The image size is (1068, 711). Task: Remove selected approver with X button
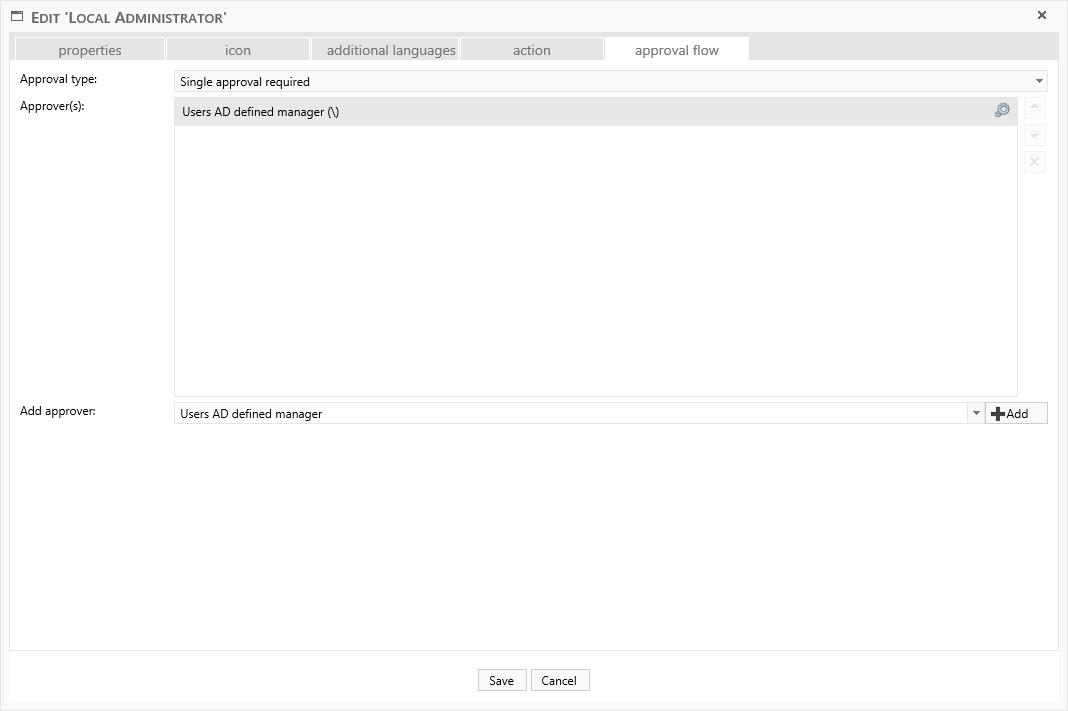(x=1035, y=162)
